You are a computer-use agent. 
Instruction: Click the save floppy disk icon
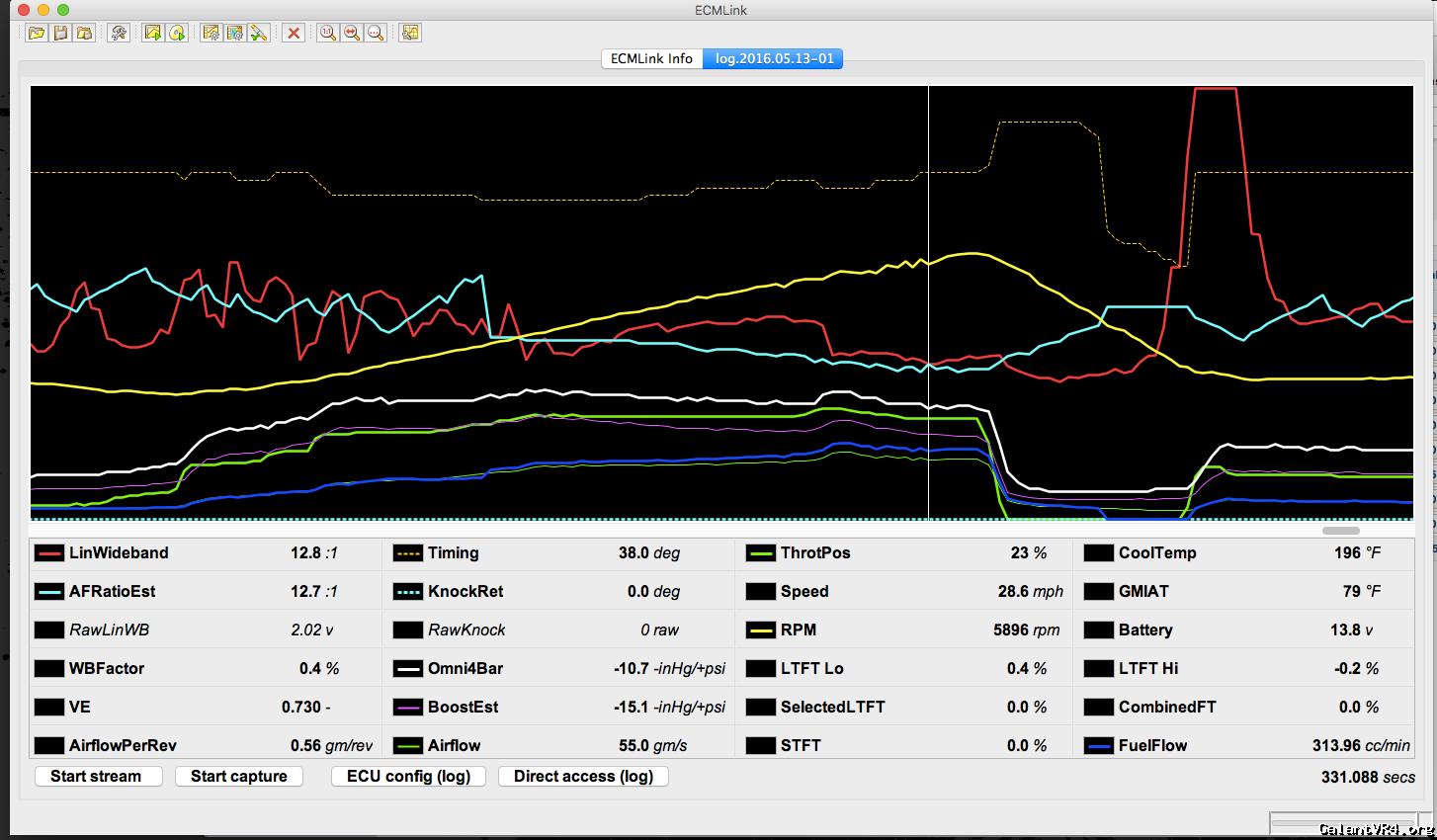[60, 33]
